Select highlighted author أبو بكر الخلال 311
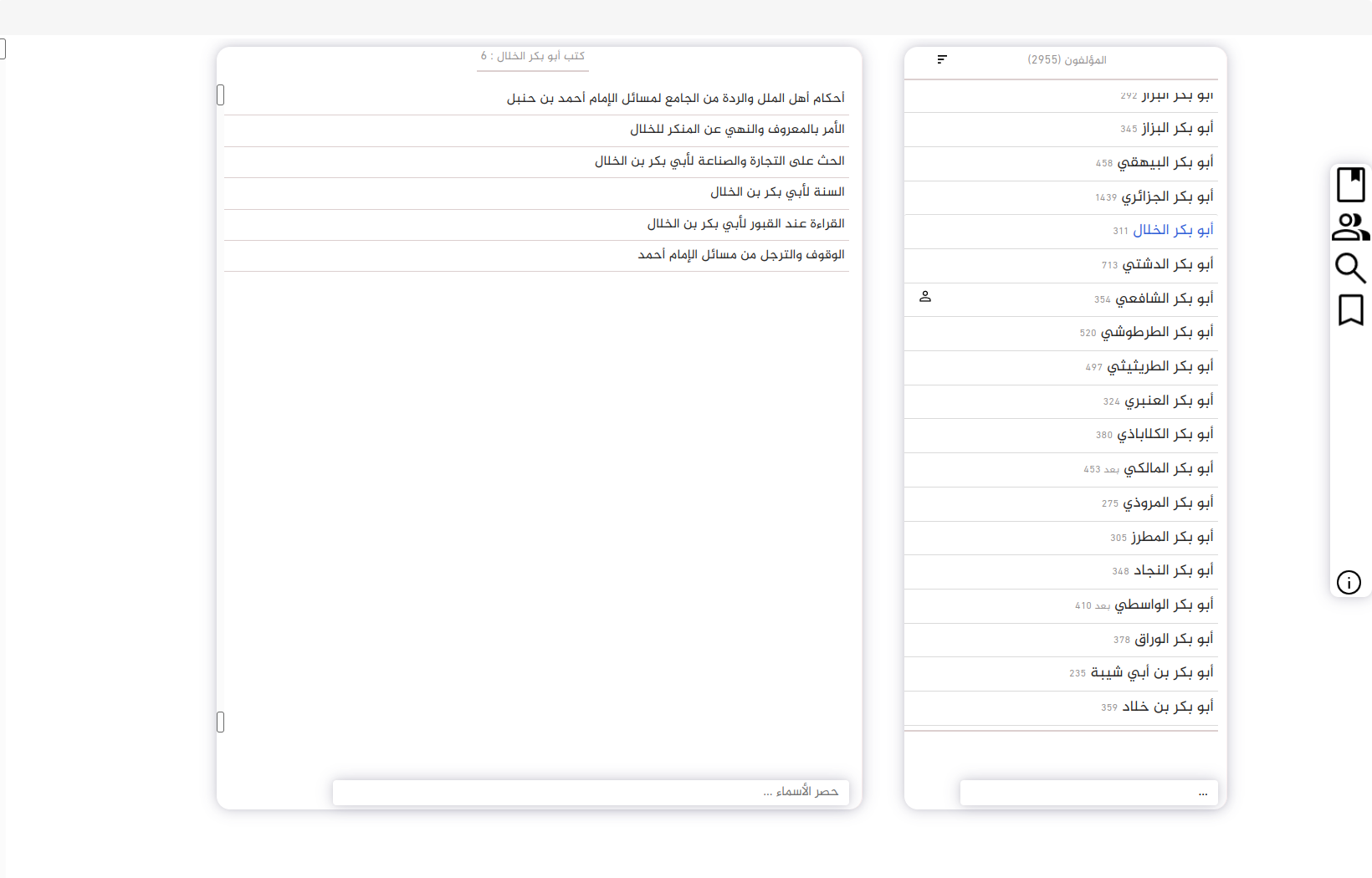1372x878 pixels. click(1061, 231)
